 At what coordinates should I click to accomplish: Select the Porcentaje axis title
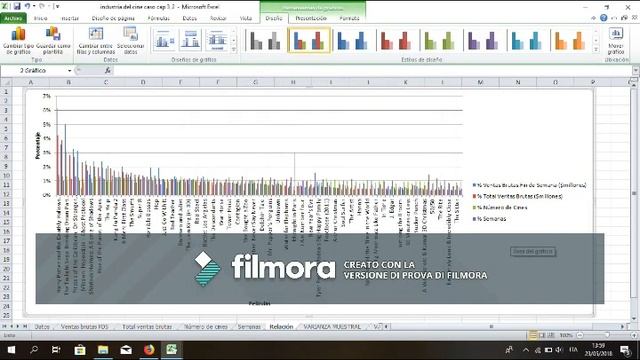pyautogui.click(x=38, y=146)
